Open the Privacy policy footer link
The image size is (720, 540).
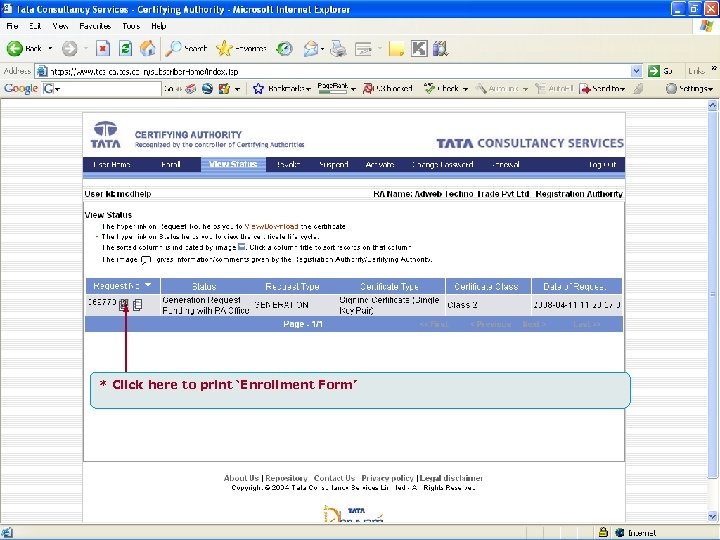(388, 478)
